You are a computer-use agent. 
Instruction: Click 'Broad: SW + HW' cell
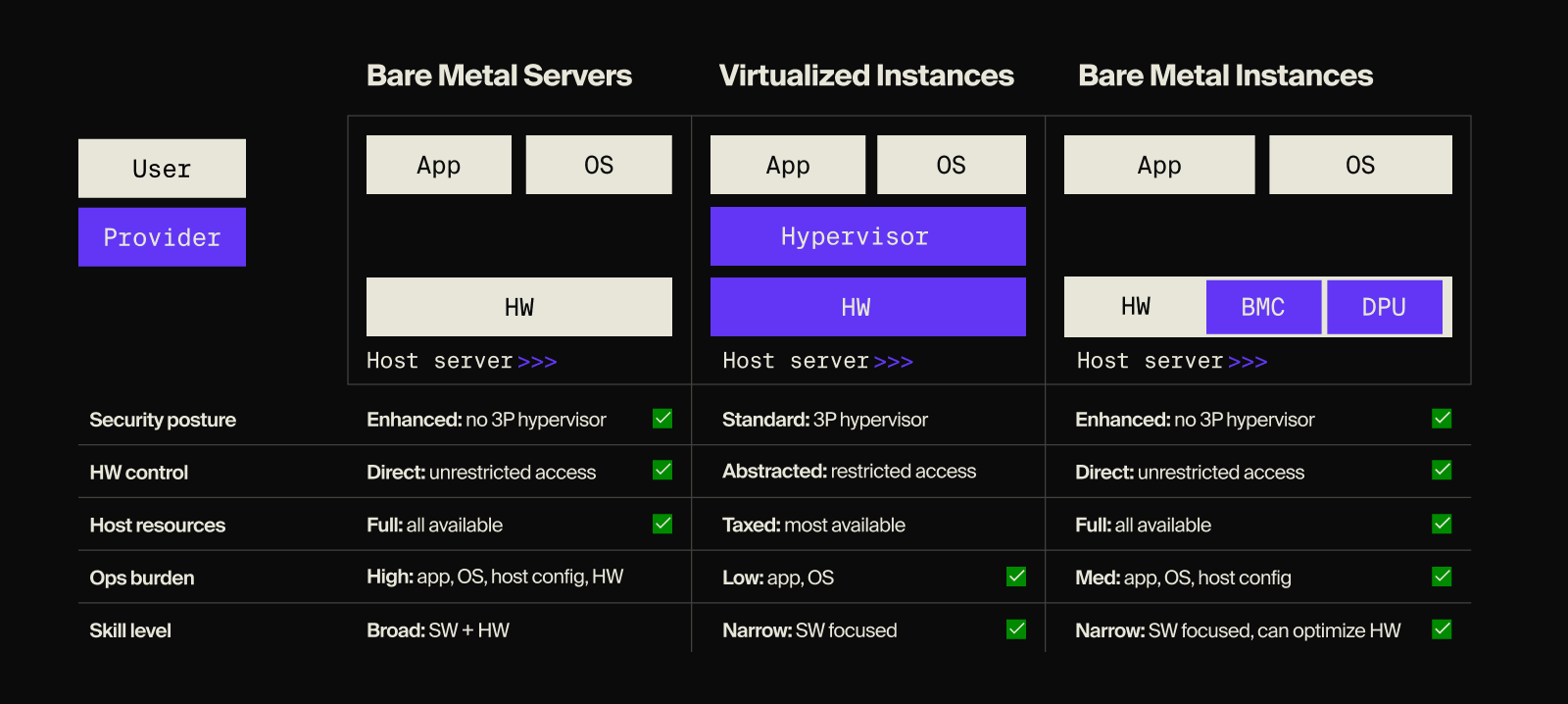coord(438,630)
